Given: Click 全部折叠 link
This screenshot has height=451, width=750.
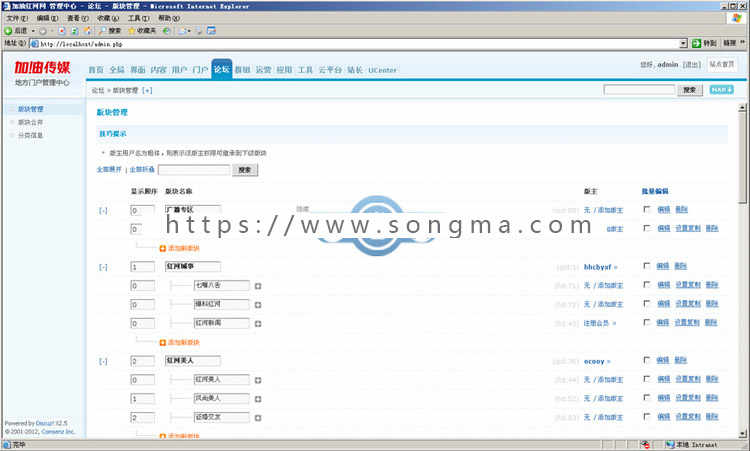Looking at the screenshot, I should coord(142,169).
